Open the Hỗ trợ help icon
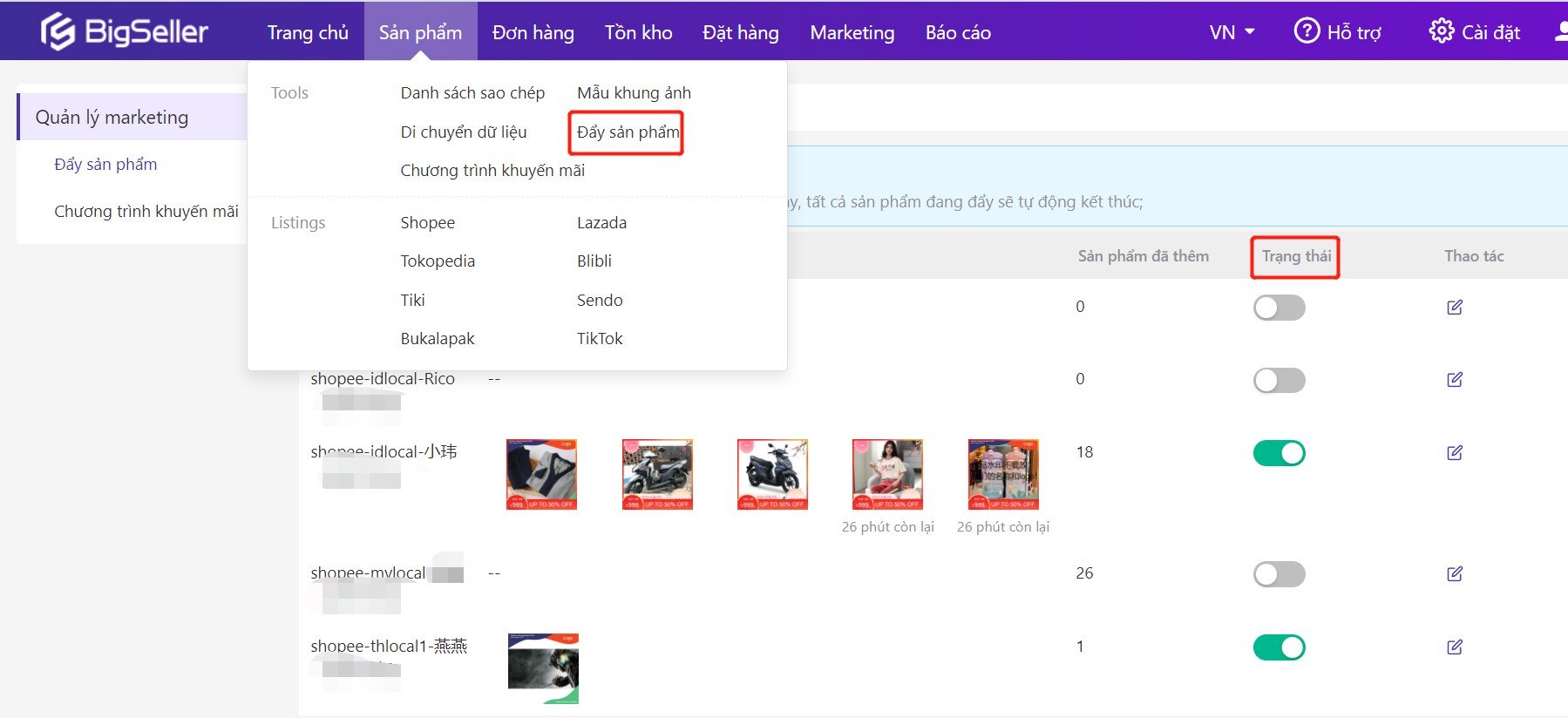The image size is (1568, 718). pyautogui.click(x=1306, y=31)
